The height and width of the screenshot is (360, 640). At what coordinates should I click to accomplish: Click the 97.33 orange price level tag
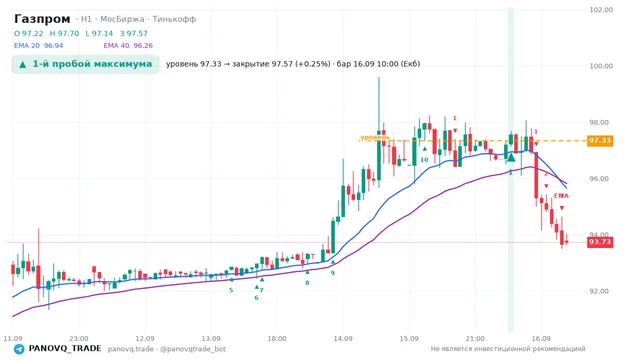[x=600, y=141]
